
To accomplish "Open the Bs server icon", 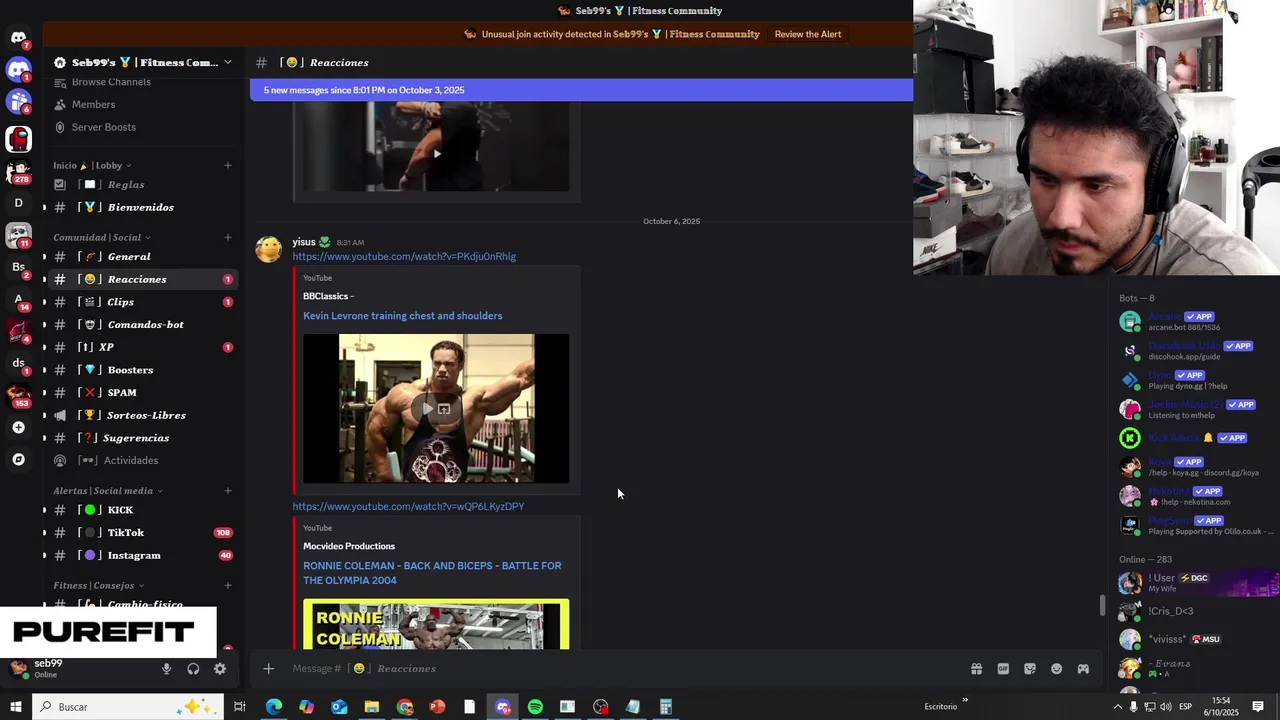I will coord(18,267).
